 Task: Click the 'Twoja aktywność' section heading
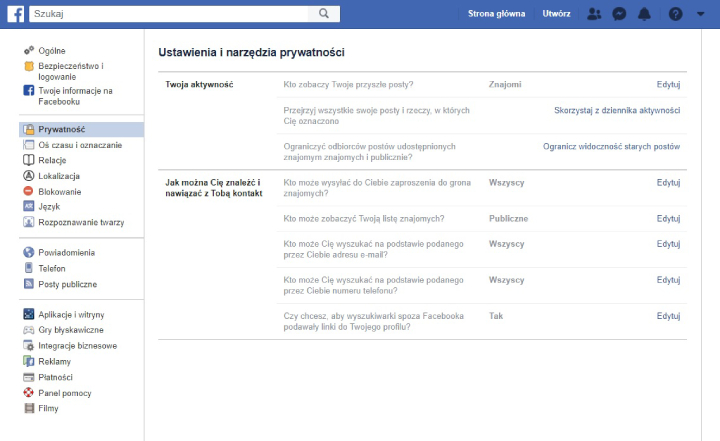tap(199, 85)
